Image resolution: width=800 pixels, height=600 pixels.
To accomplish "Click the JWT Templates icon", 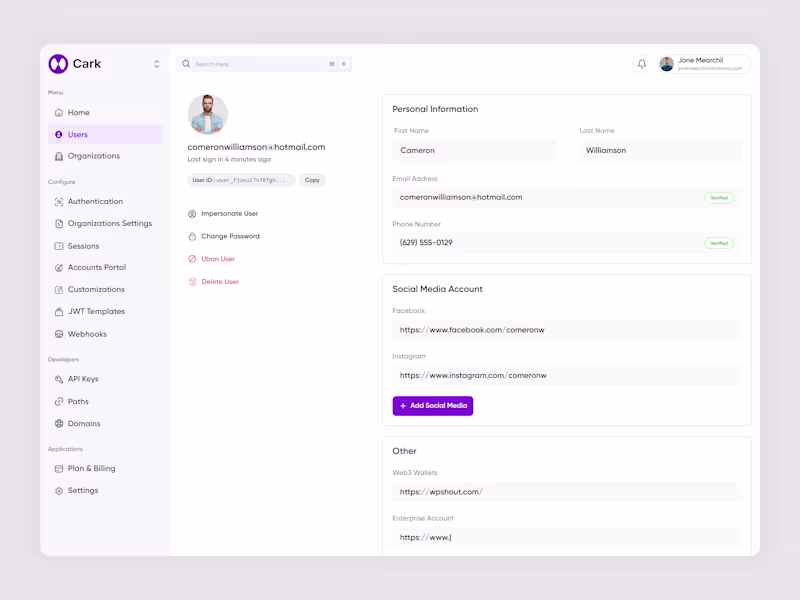I will point(59,311).
